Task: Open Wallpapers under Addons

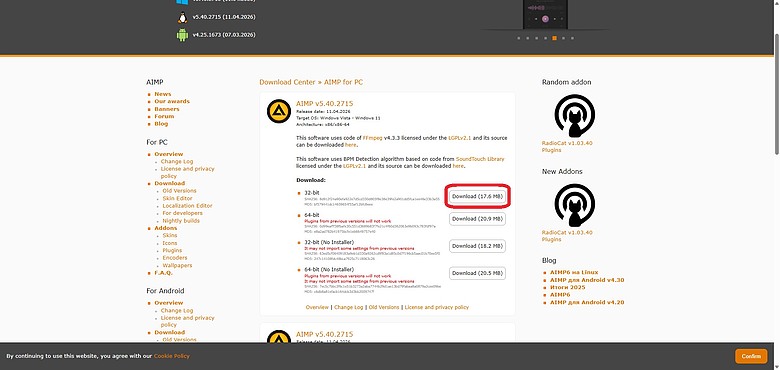Action: pos(177,266)
